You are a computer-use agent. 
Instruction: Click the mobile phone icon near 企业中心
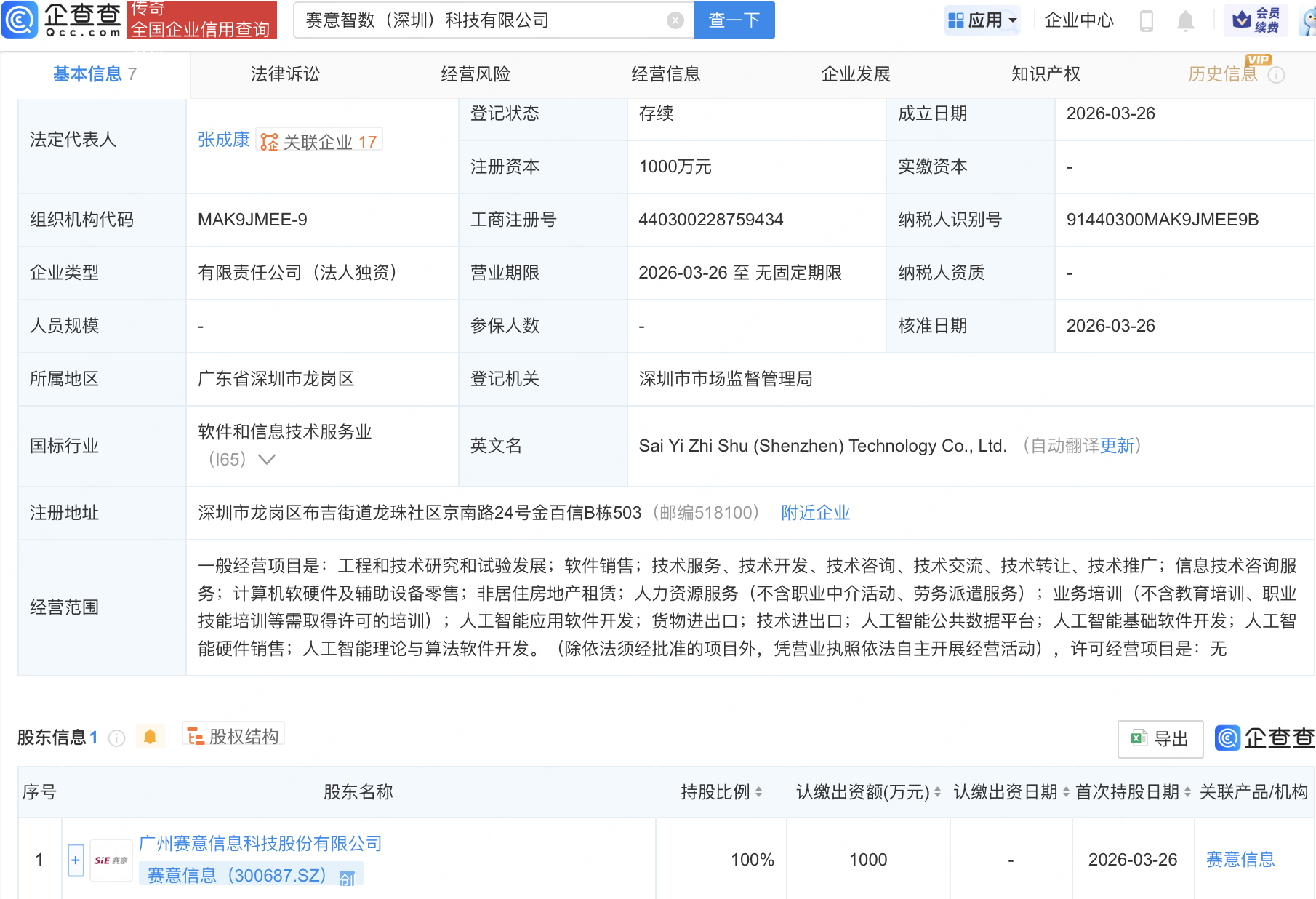(x=1147, y=20)
